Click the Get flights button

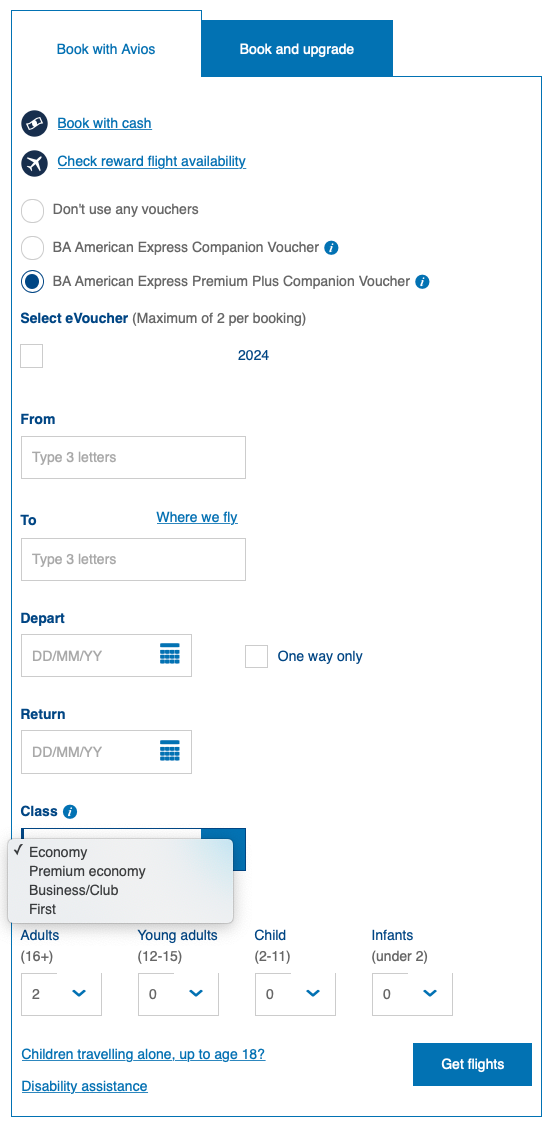coord(472,1064)
